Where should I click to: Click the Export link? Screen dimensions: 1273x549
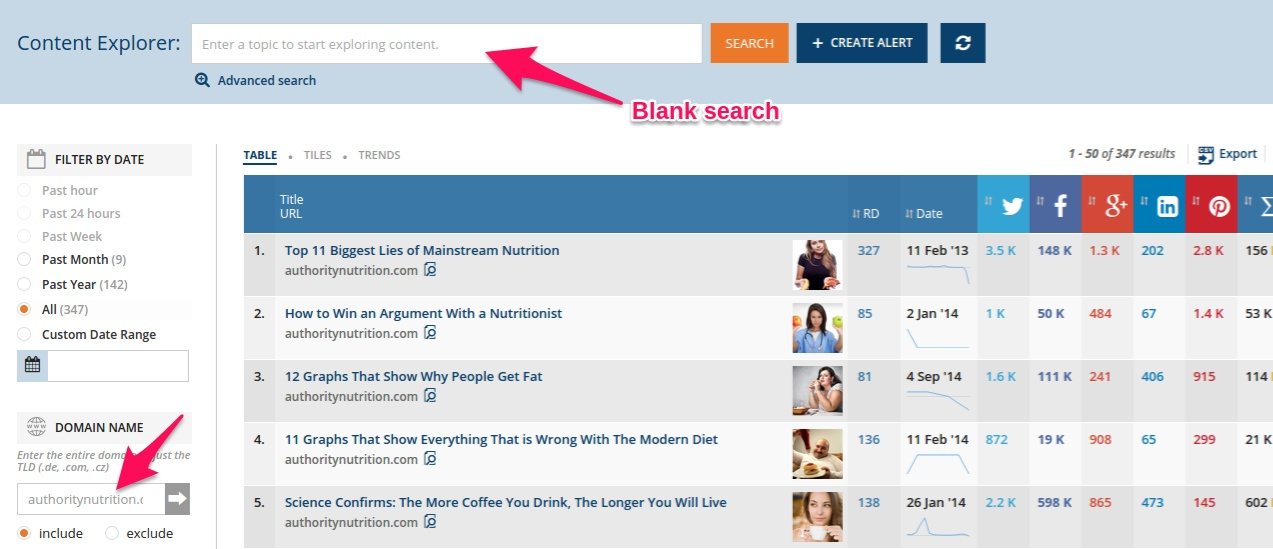(x=1238, y=154)
